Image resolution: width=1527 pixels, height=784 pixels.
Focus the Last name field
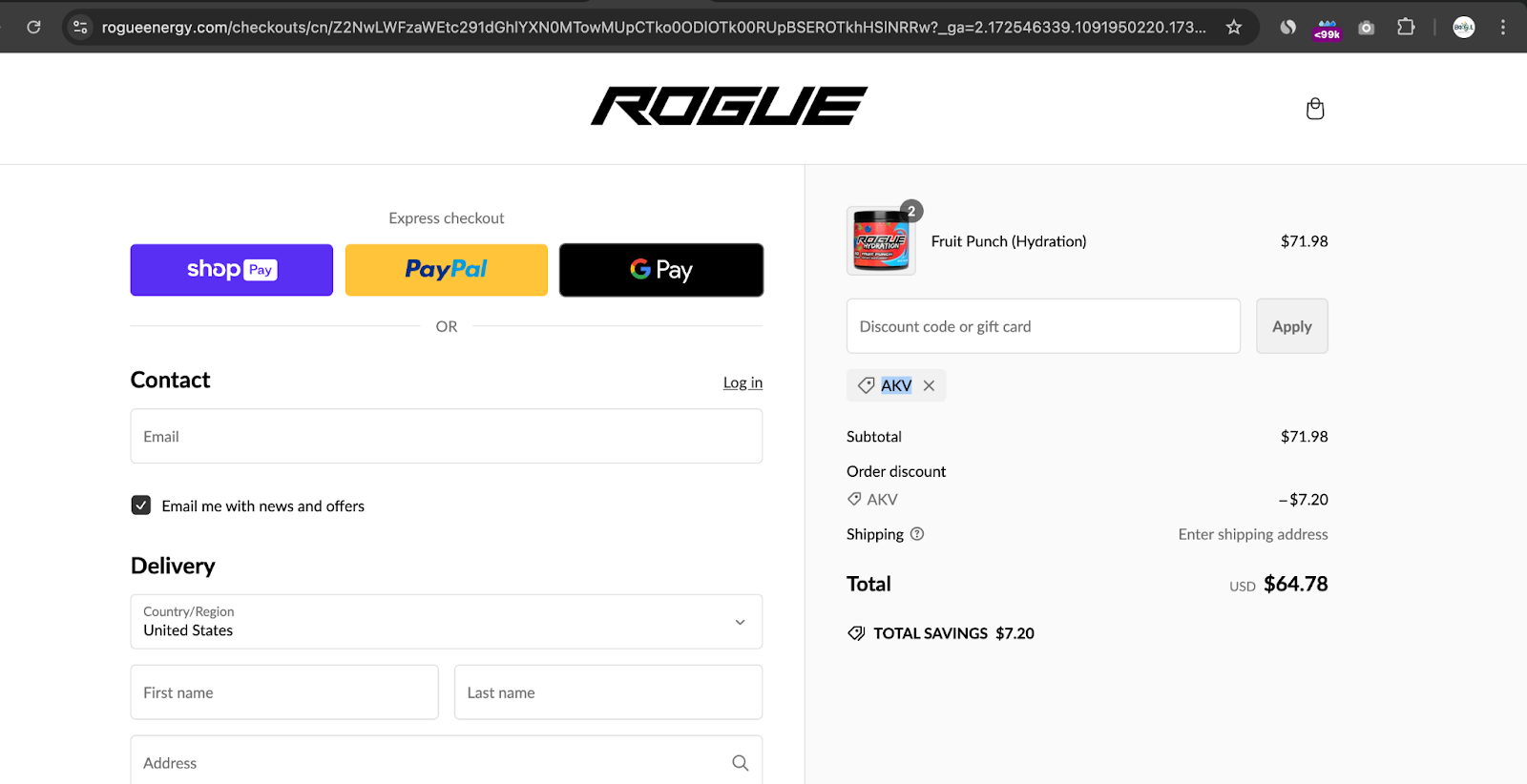tap(608, 692)
